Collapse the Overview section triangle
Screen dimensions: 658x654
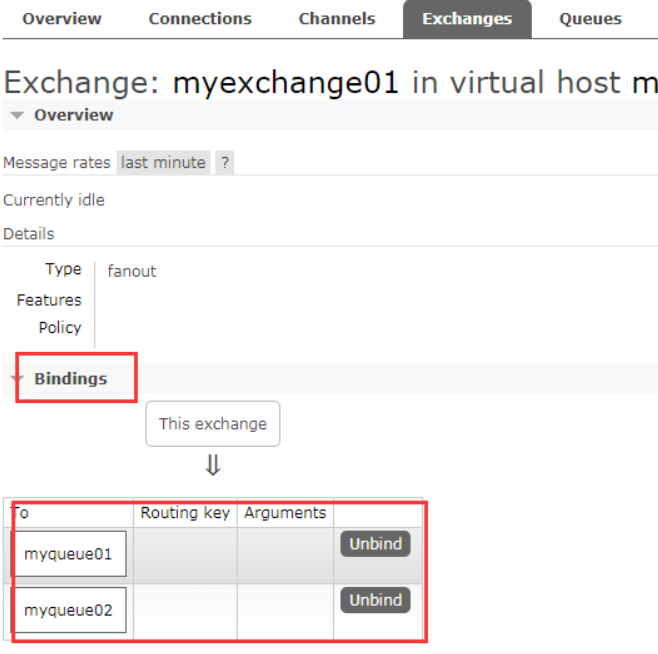coord(17,115)
